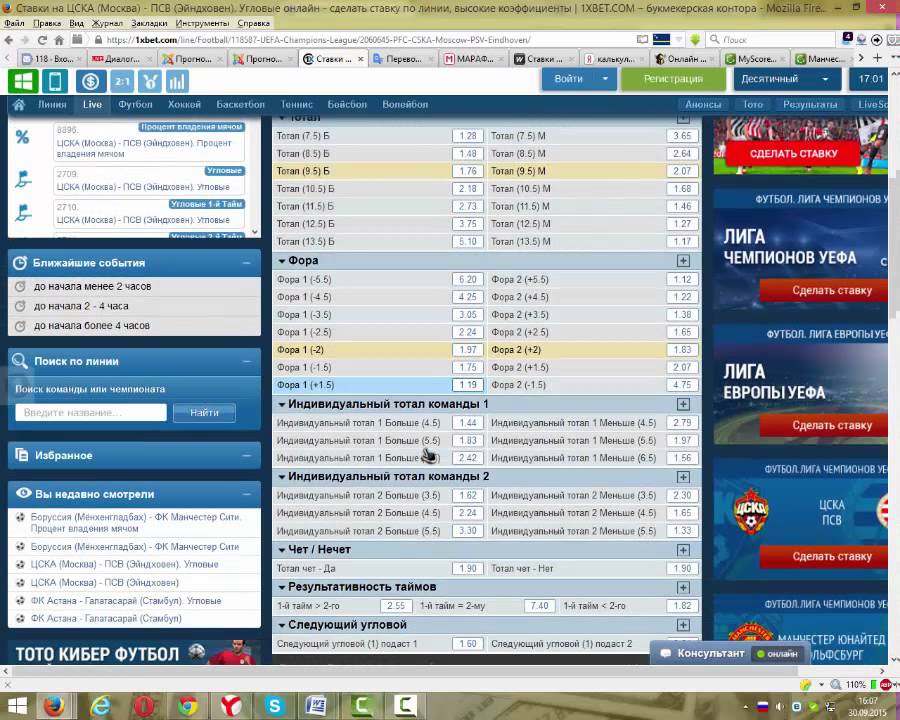Minimize the Ближайшие события panel
900x720 pixels.
[x=246, y=263]
